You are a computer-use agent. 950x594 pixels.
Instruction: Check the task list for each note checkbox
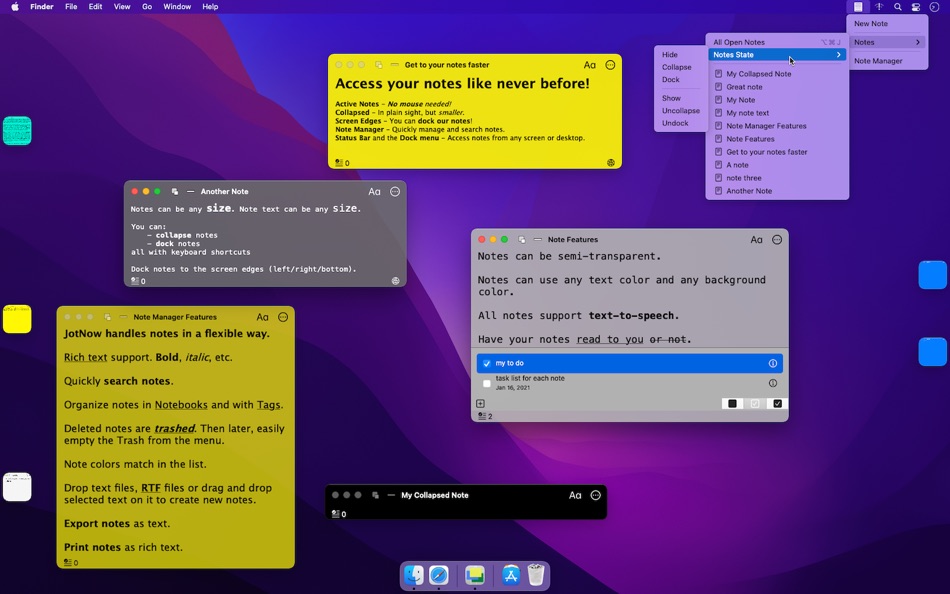coord(487,383)
